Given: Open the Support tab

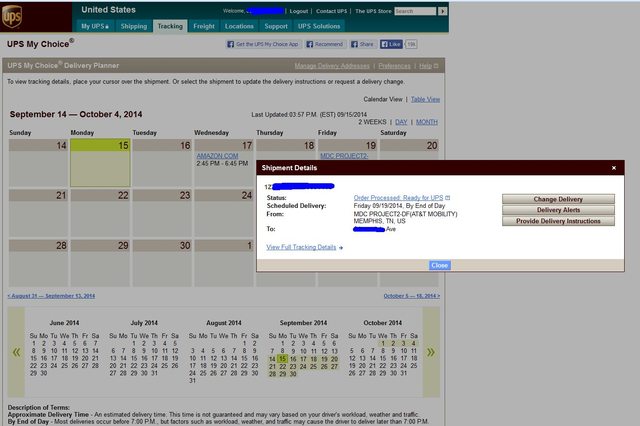Looking at the screenshot, I should tap(276, 26).
